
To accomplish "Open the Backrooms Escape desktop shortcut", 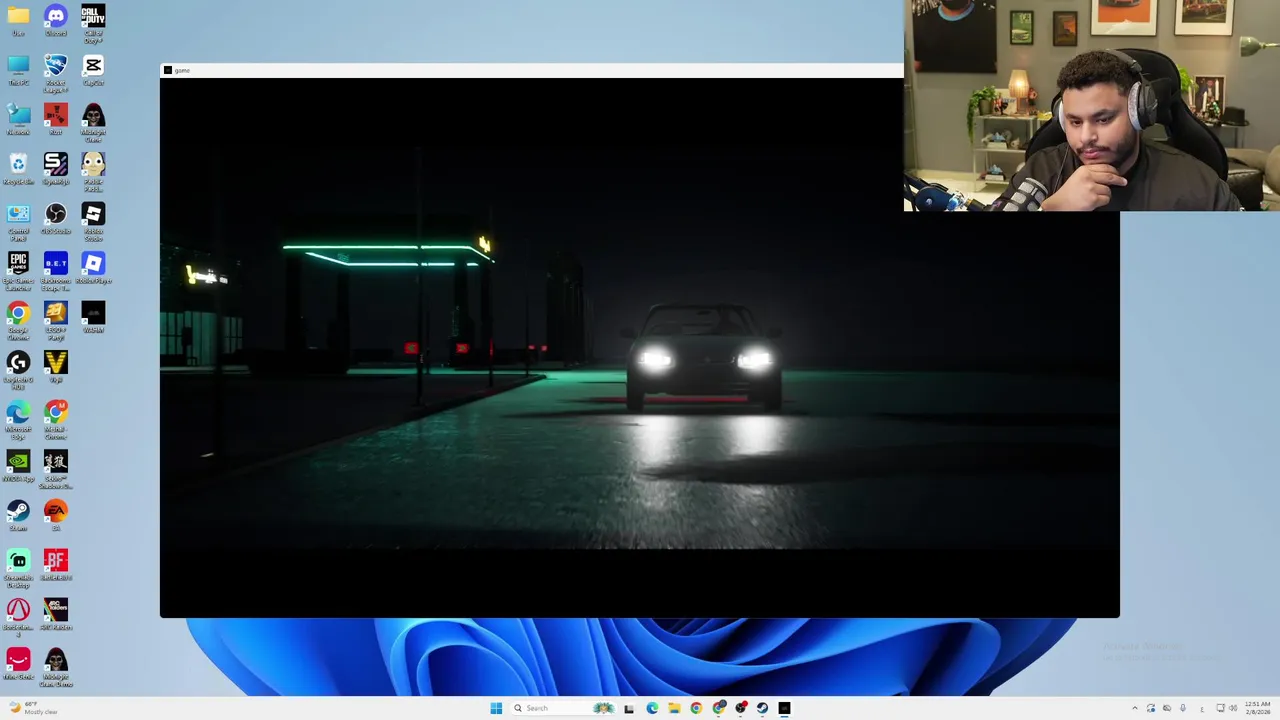I will [56, 270].
